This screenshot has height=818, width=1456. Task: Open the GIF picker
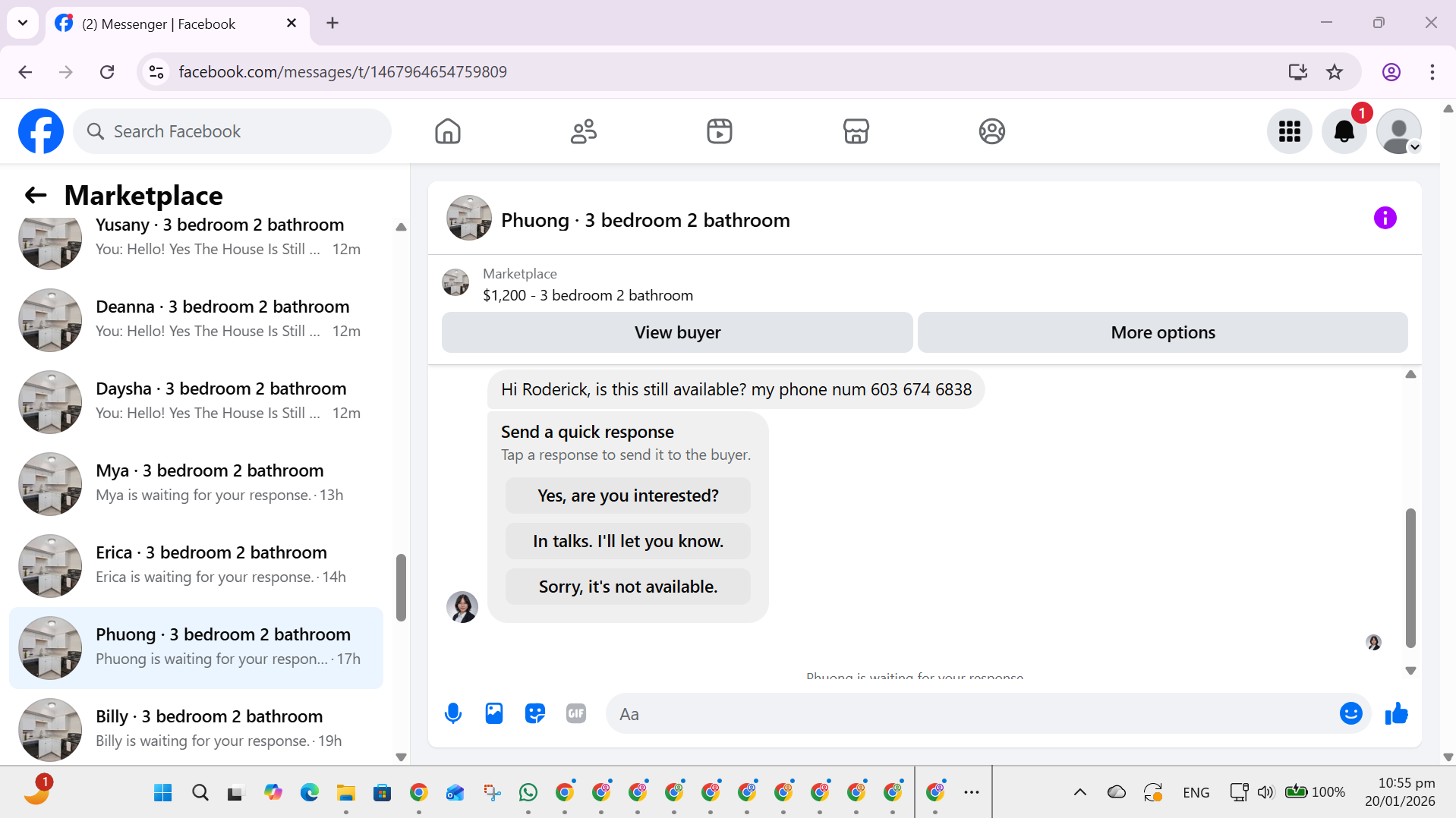576,713
